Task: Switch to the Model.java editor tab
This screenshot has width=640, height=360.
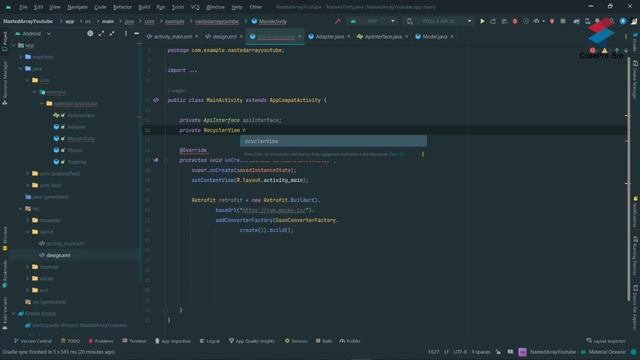Action: [x=435, y=36]
